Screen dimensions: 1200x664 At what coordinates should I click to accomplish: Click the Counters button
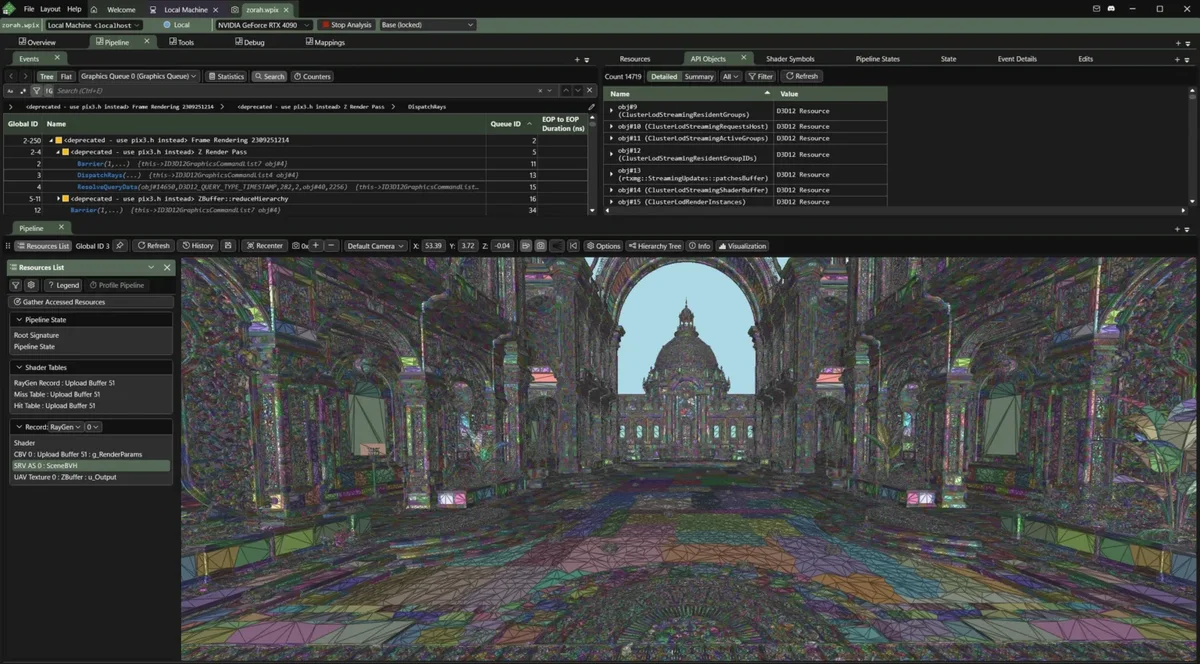(312, 76)
